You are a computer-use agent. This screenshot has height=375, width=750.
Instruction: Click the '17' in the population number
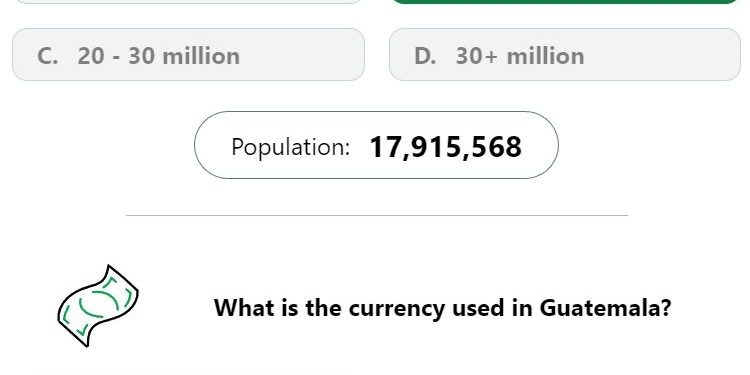(x=386, y=147)
